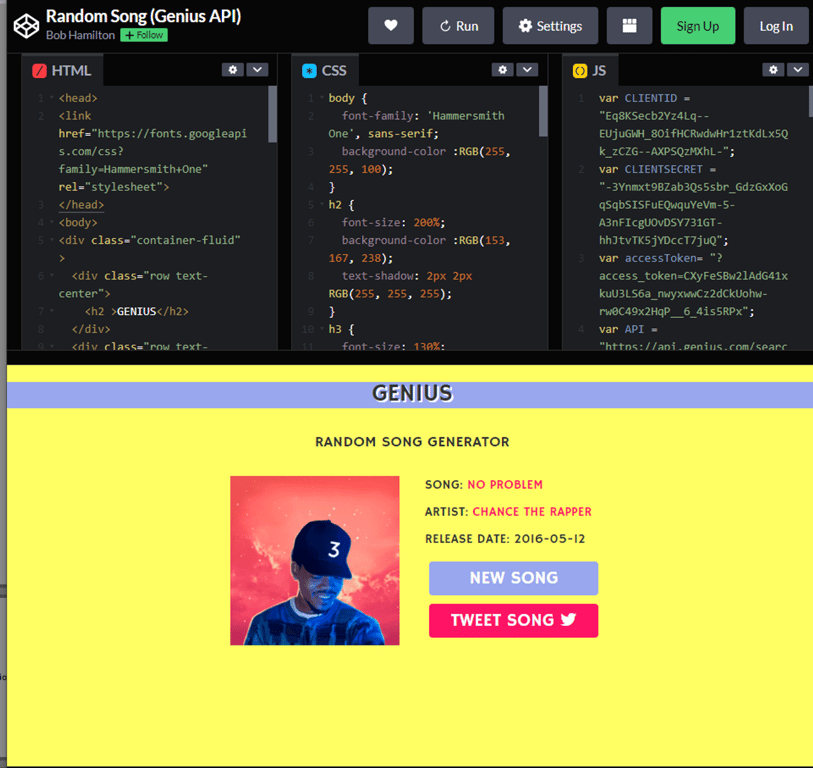Click the font-size: 200% CSS line
This screenshot has height=768, width=813.
pos(393,222)
